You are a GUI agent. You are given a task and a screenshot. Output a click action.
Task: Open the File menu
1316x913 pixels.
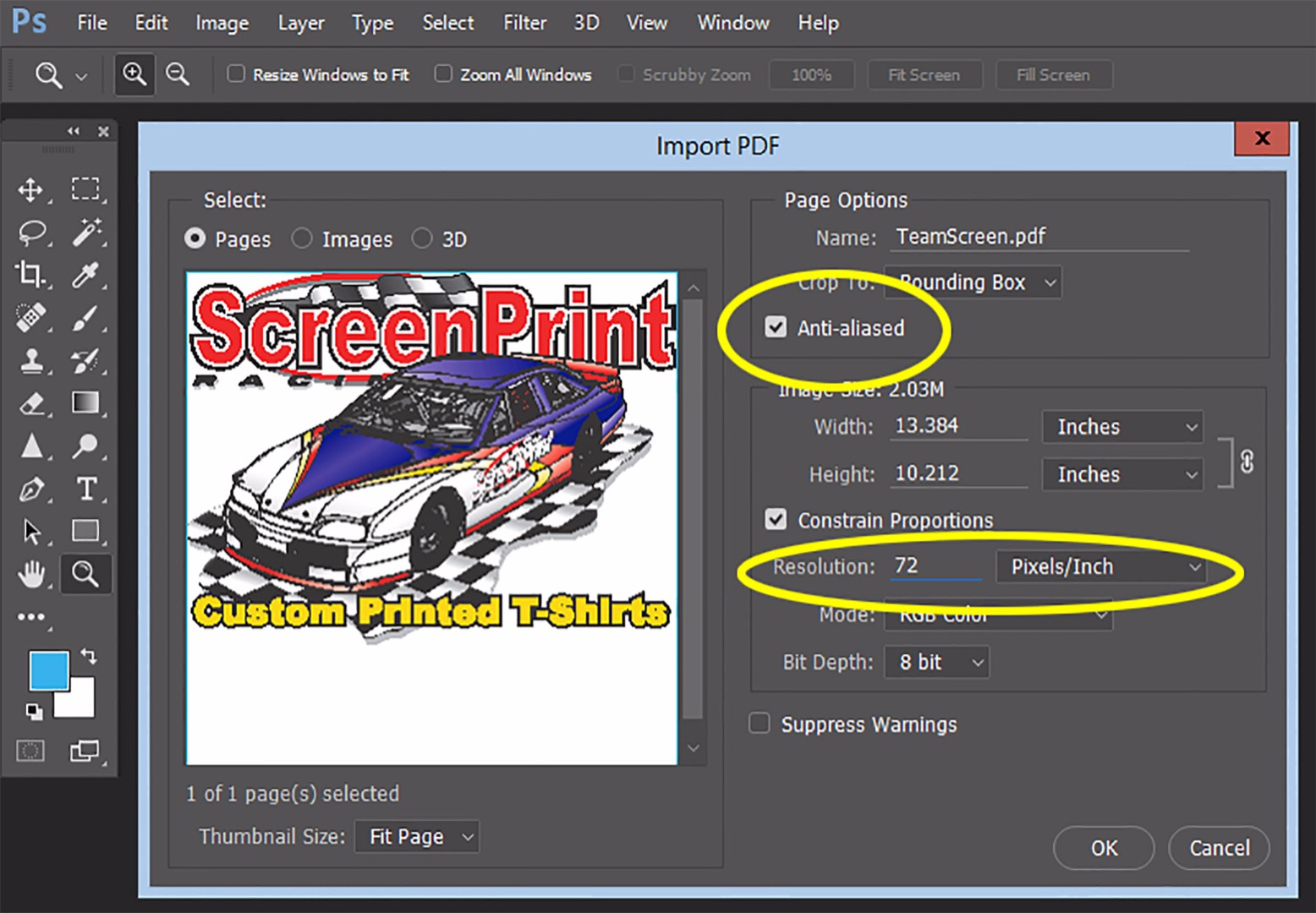click(92, 23)
